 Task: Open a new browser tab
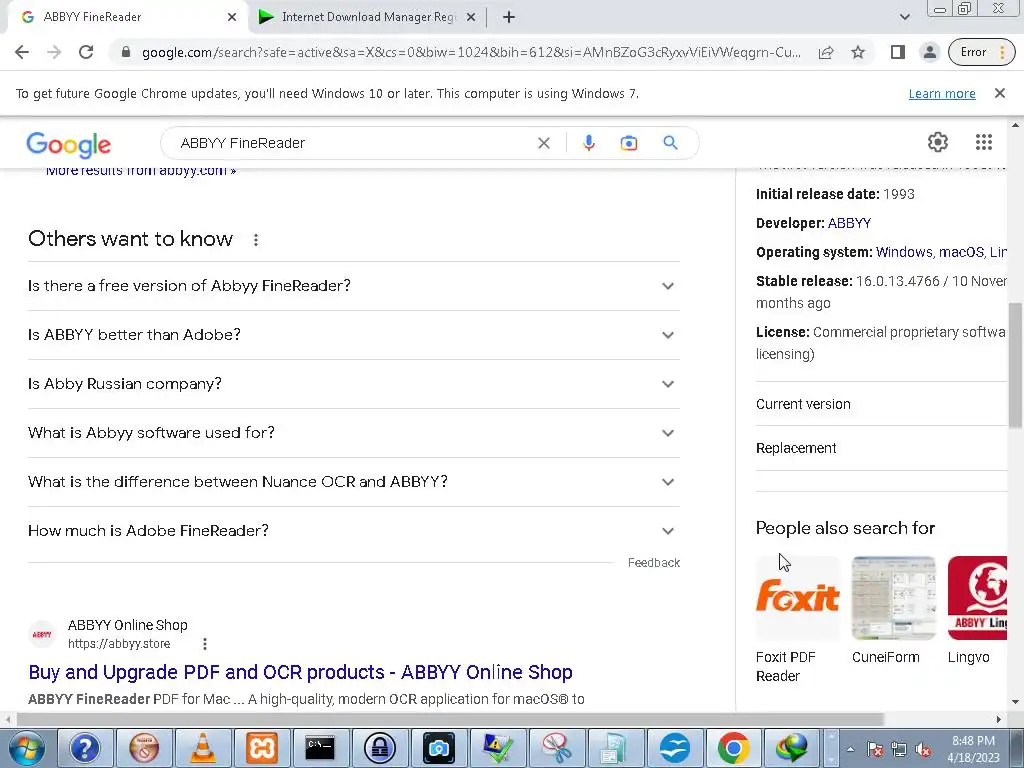click(509, 17)
